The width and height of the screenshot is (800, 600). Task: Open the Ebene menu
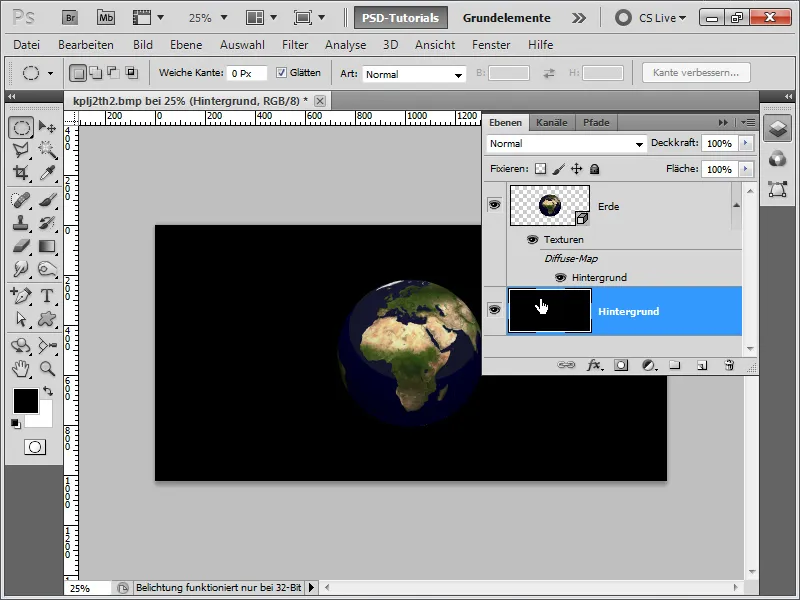coord(186,45)
